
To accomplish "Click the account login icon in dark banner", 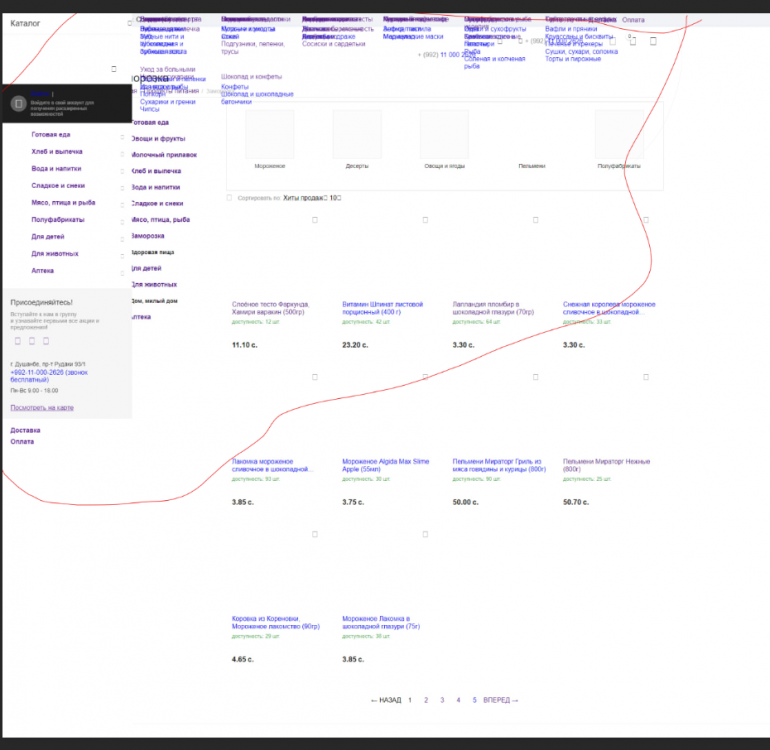I will pos(17,104).
